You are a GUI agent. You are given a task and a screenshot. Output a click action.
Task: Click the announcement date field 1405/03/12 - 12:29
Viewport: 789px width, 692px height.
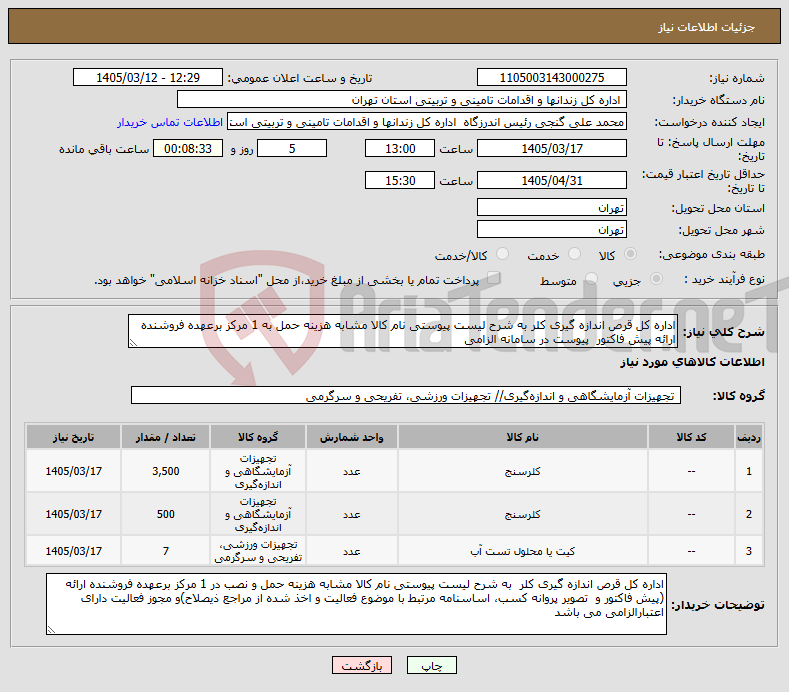[148, 78]
